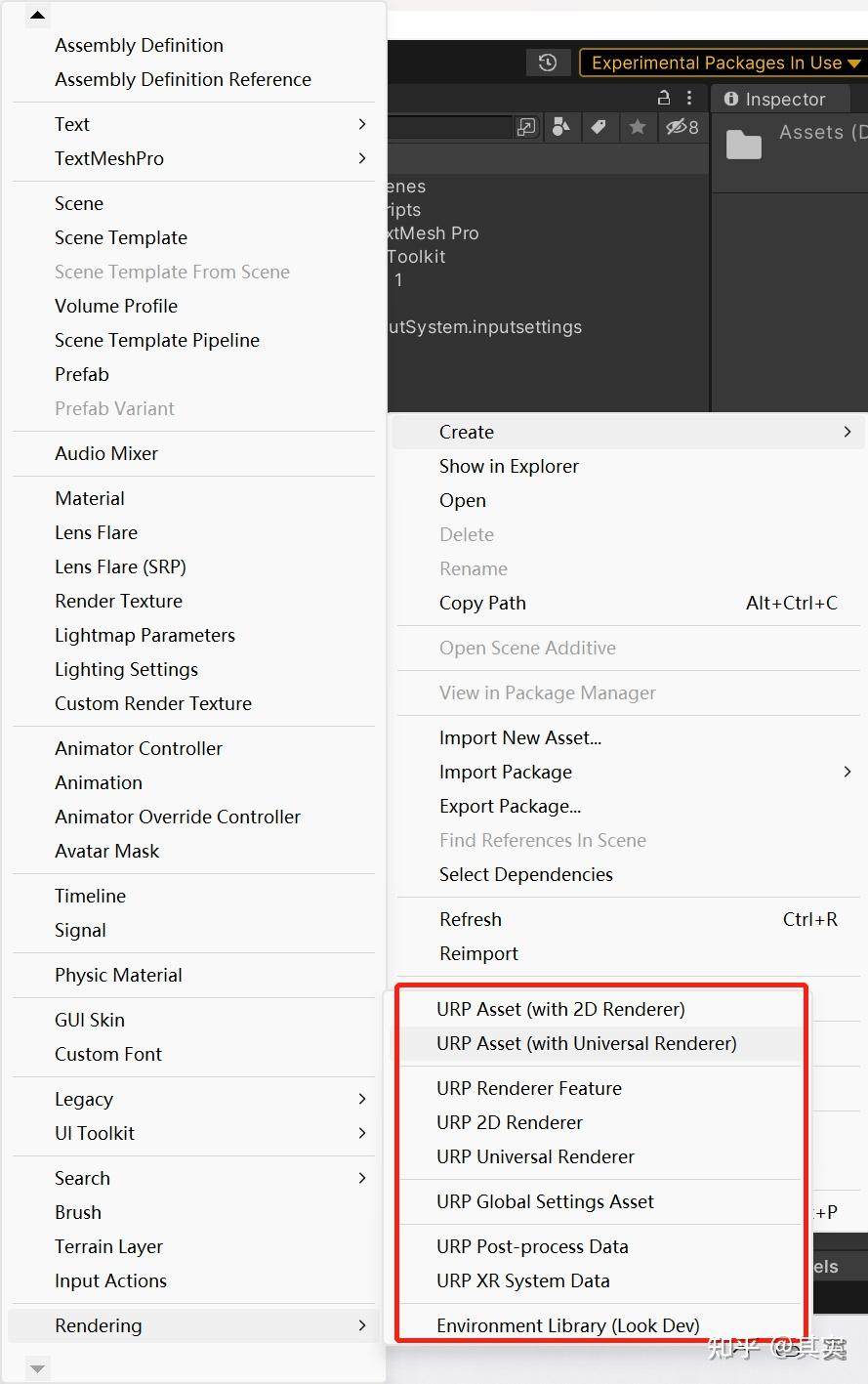Open the kebab three-dot menu
868x1384 pixels.
coord(688,99)
